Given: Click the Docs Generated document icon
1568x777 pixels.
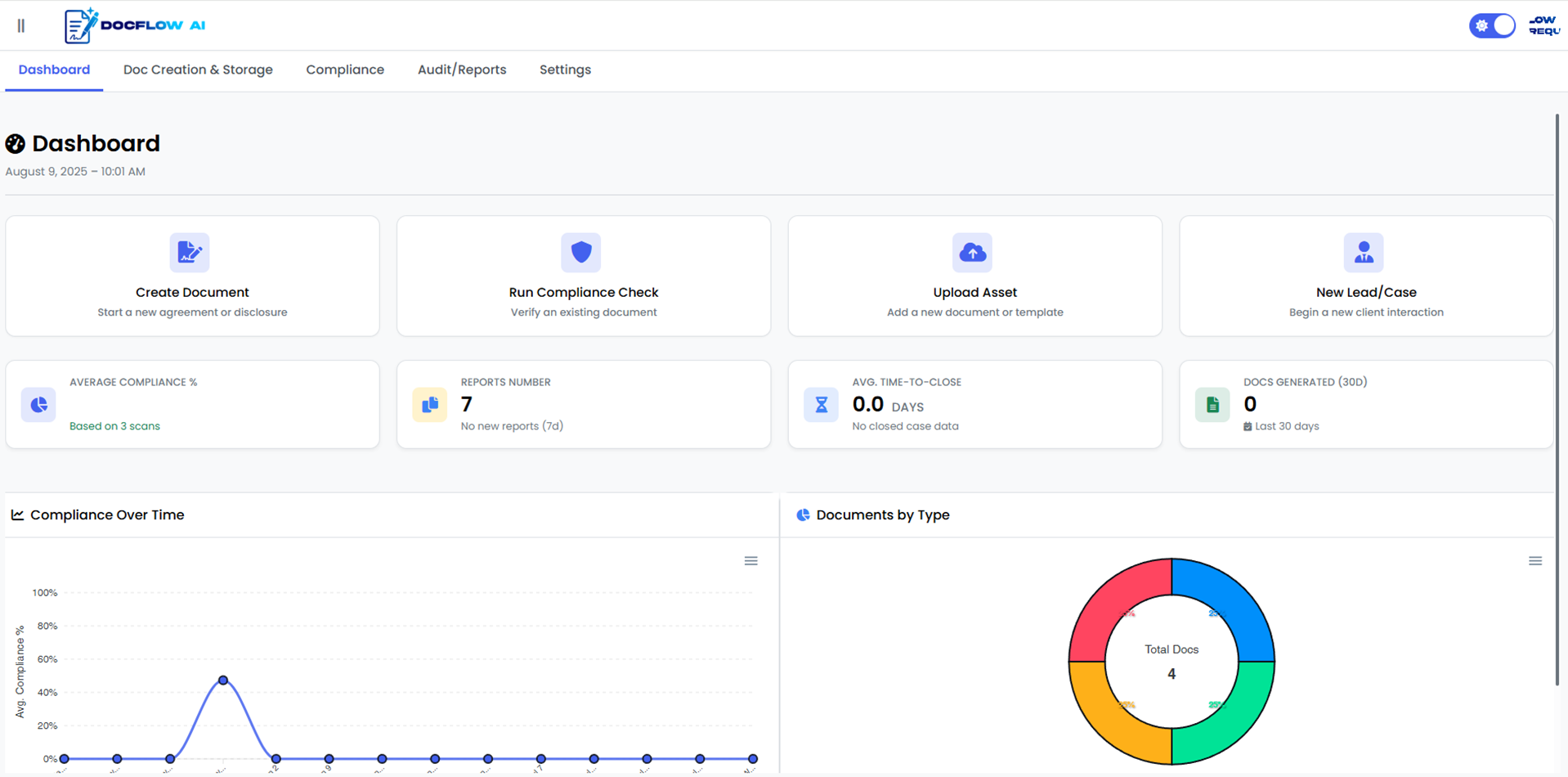Looking at the screenshot, I should 1212,405.
